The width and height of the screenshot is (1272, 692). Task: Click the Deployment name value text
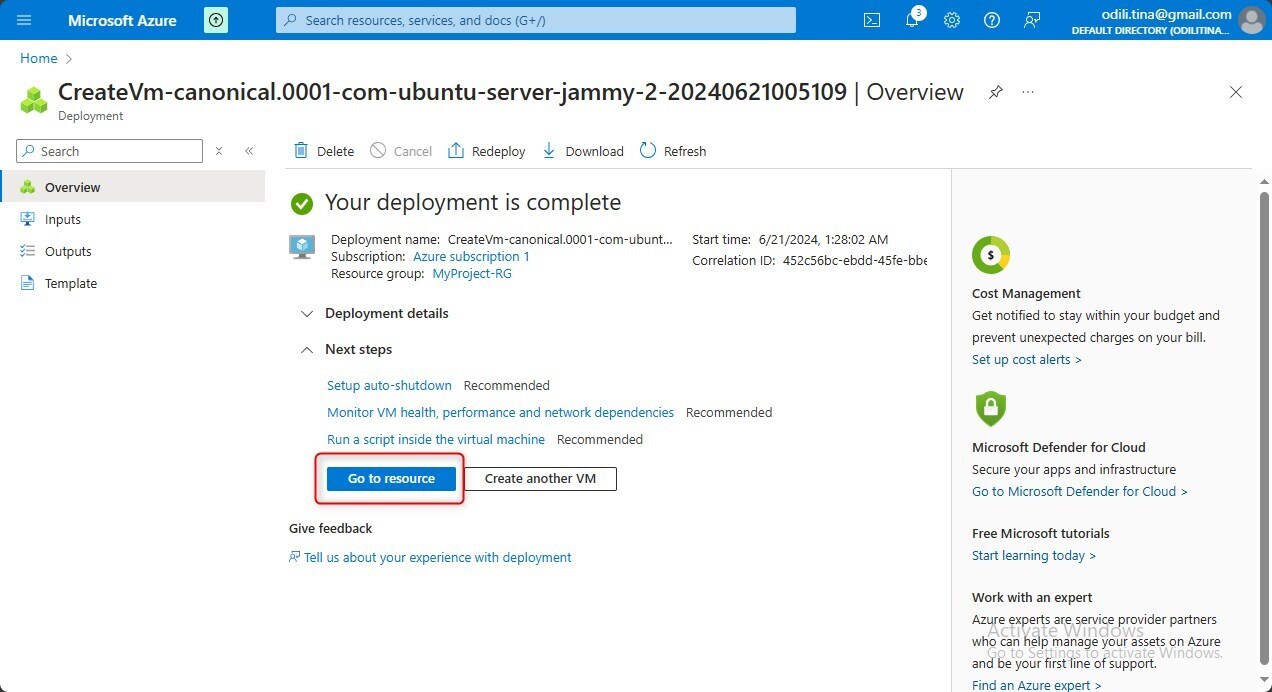click(560, 239)
